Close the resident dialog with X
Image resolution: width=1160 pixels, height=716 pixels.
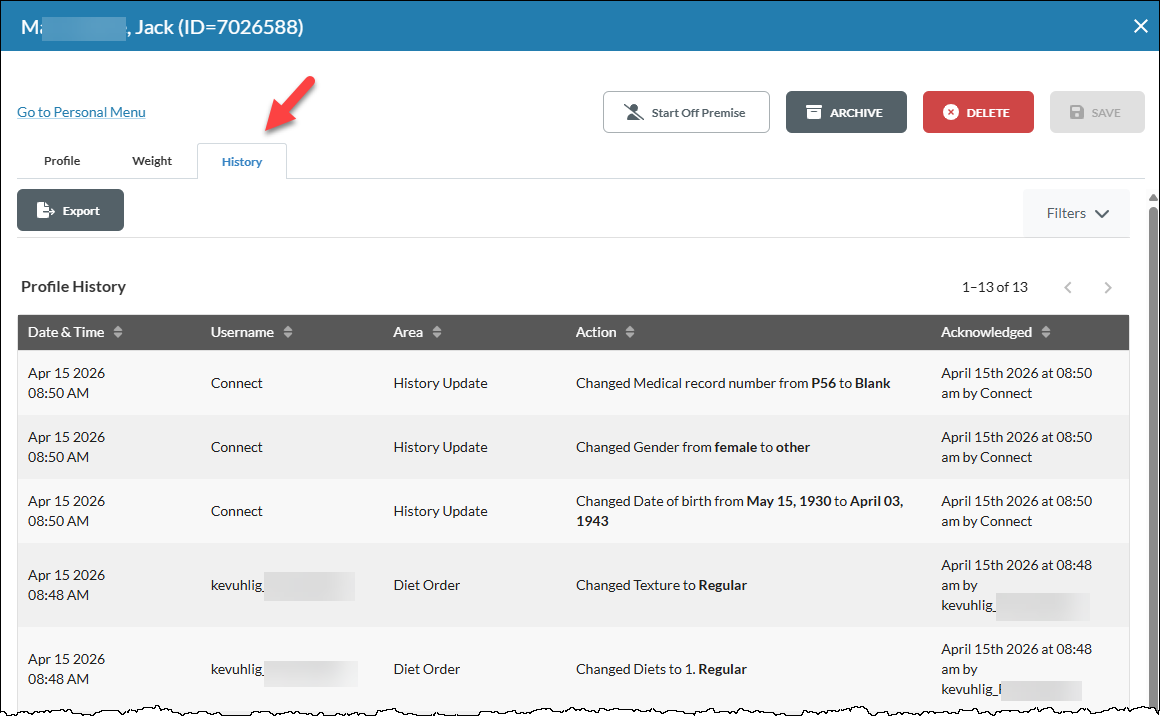pos(1140,27)
